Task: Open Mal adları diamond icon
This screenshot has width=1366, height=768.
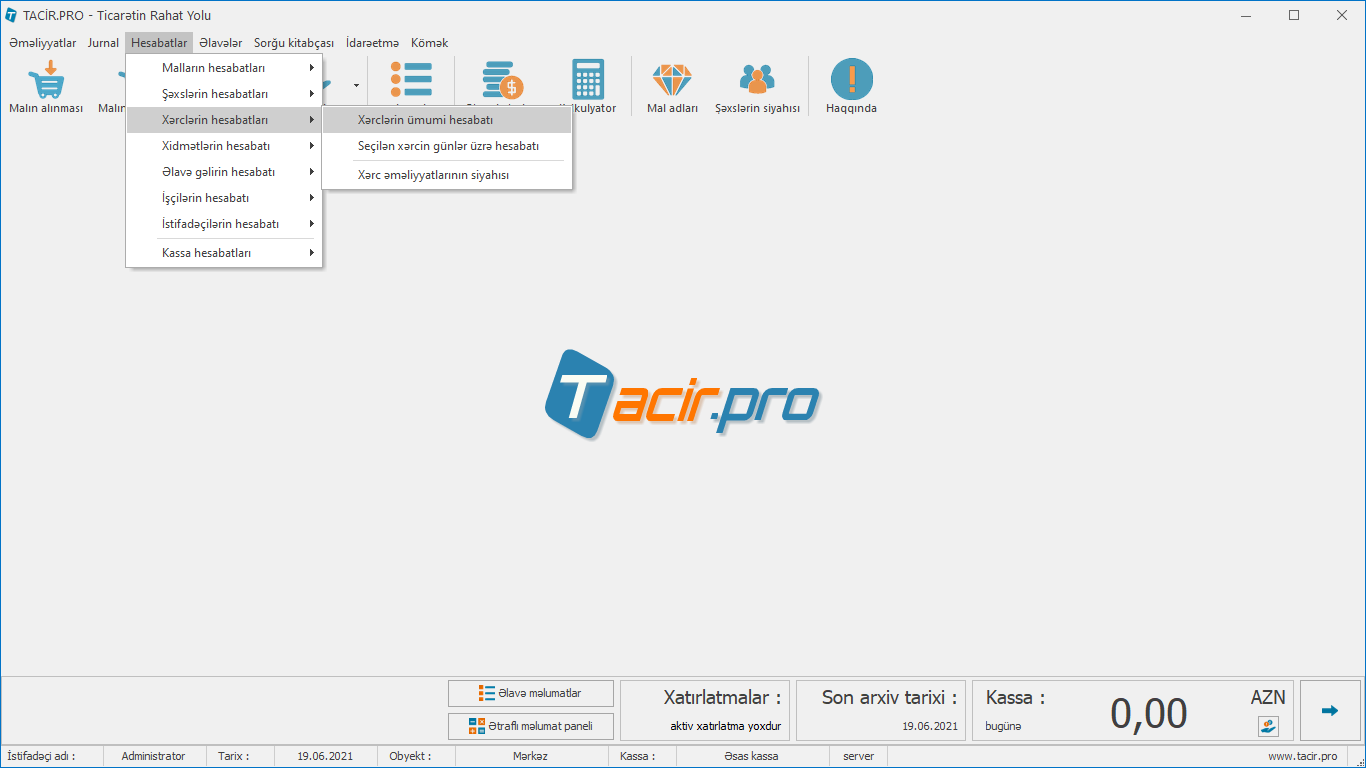Action: click(x=672, y=80)
